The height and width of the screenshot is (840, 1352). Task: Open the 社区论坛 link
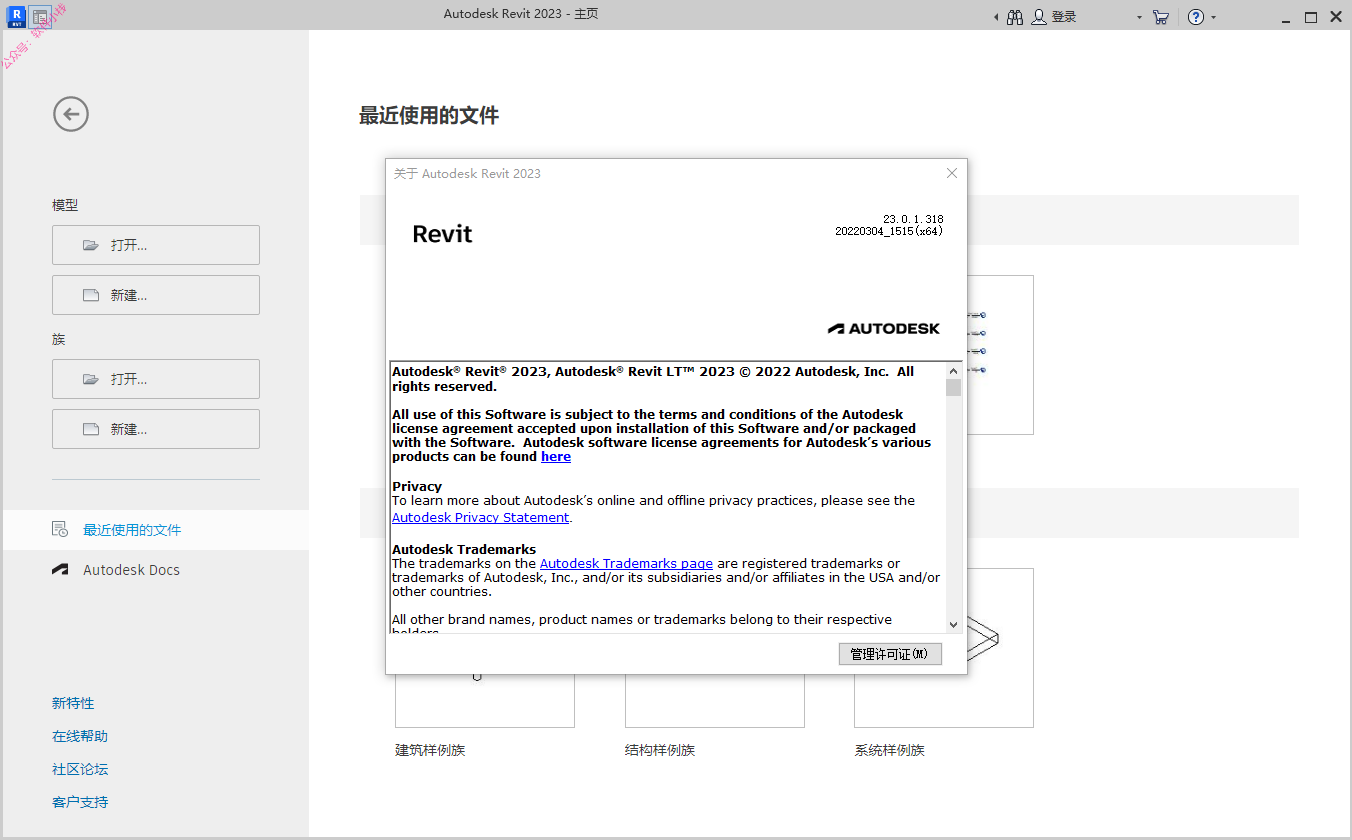click(80, 769)
